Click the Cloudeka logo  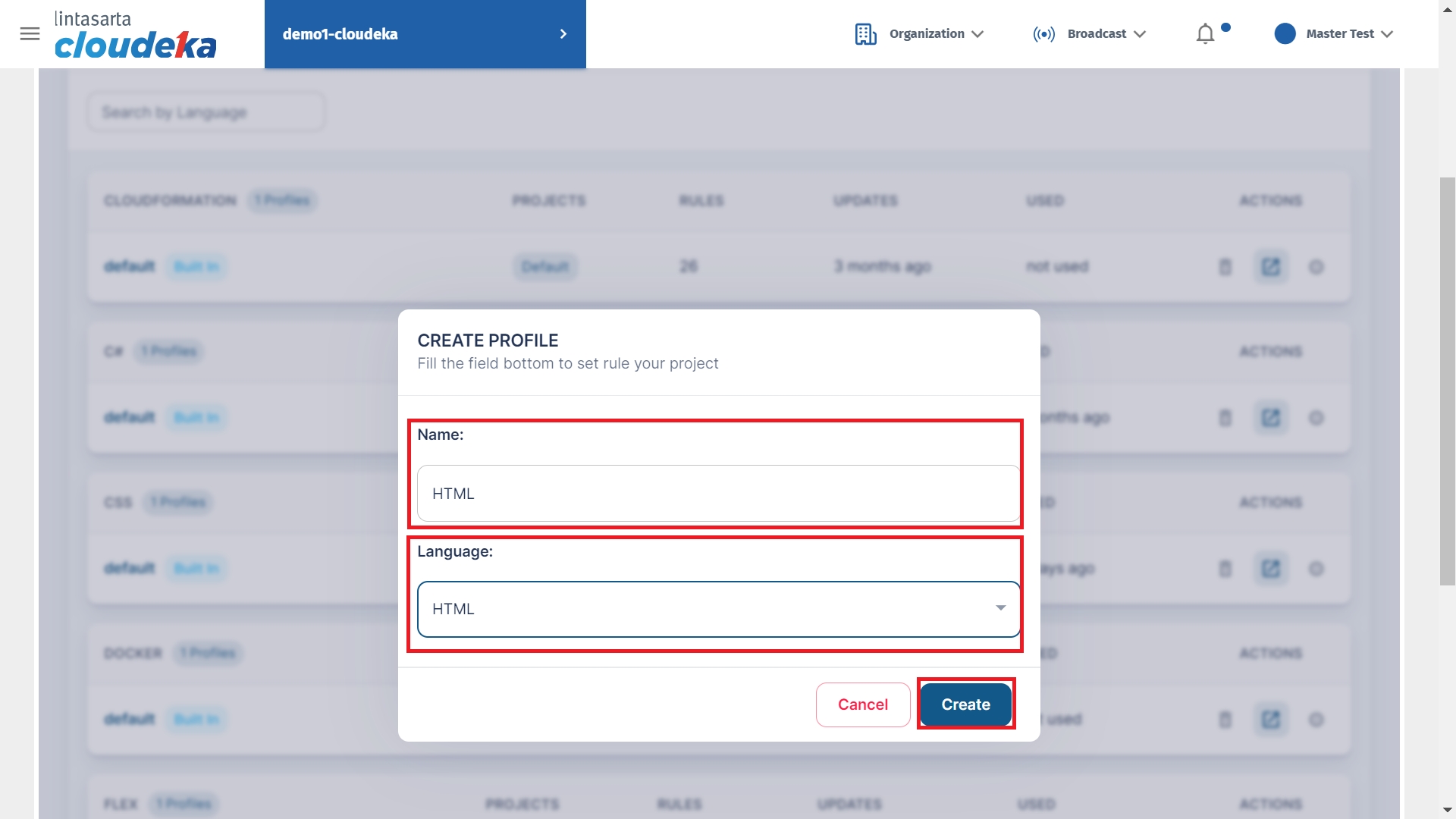click(x=135, y=35)
